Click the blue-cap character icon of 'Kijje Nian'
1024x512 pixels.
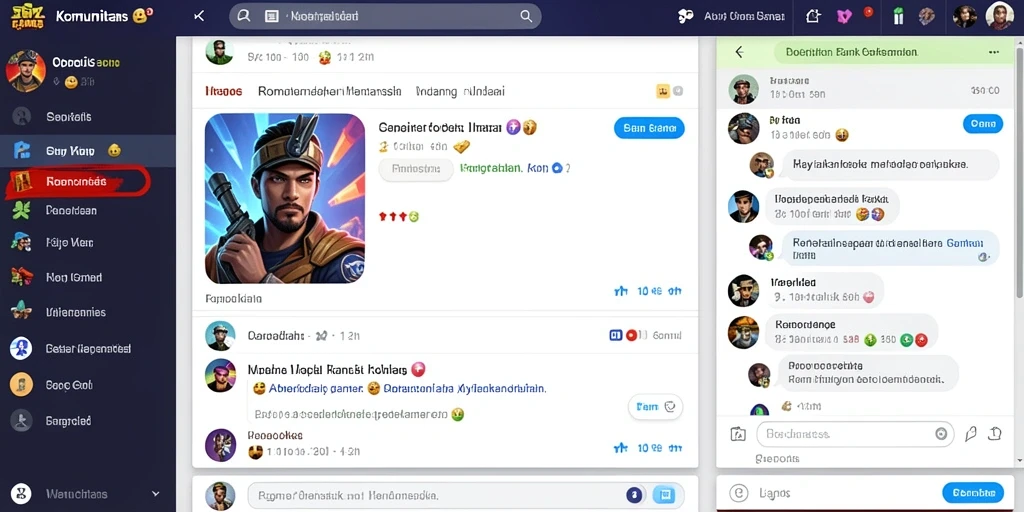click(x=22, y=242)
